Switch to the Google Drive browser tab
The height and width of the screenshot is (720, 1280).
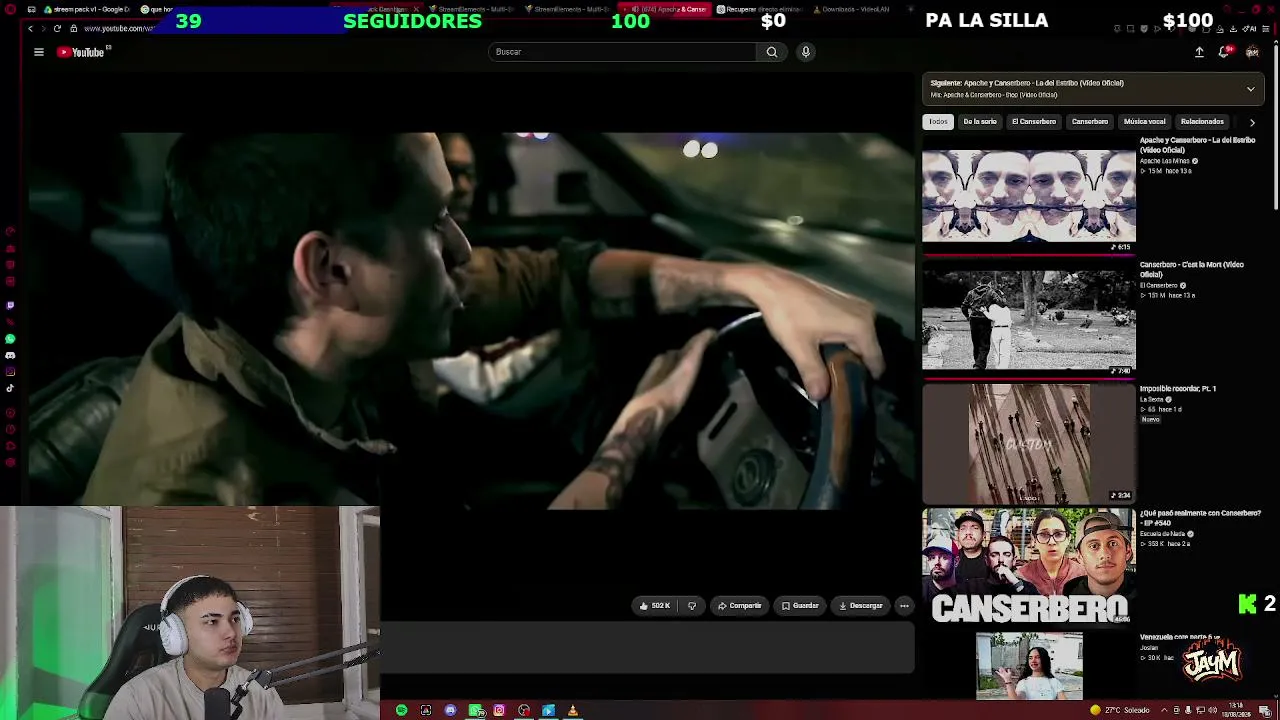88,9
